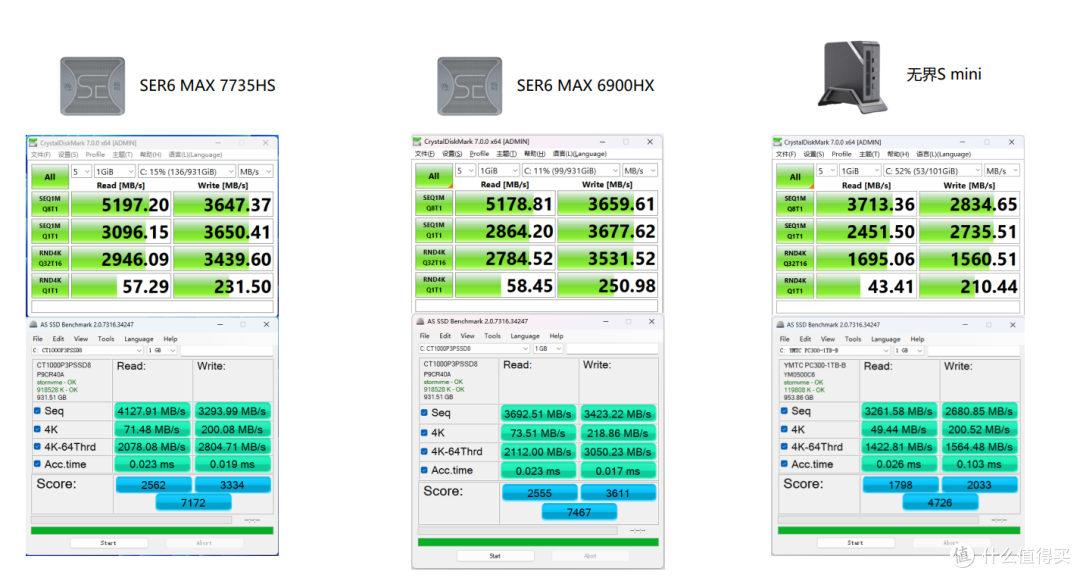Viewport: 1080px width, 578px height.
Task: Start RND4K Q32T16 test showing 1695.06 read
Action: coord(795,258)
